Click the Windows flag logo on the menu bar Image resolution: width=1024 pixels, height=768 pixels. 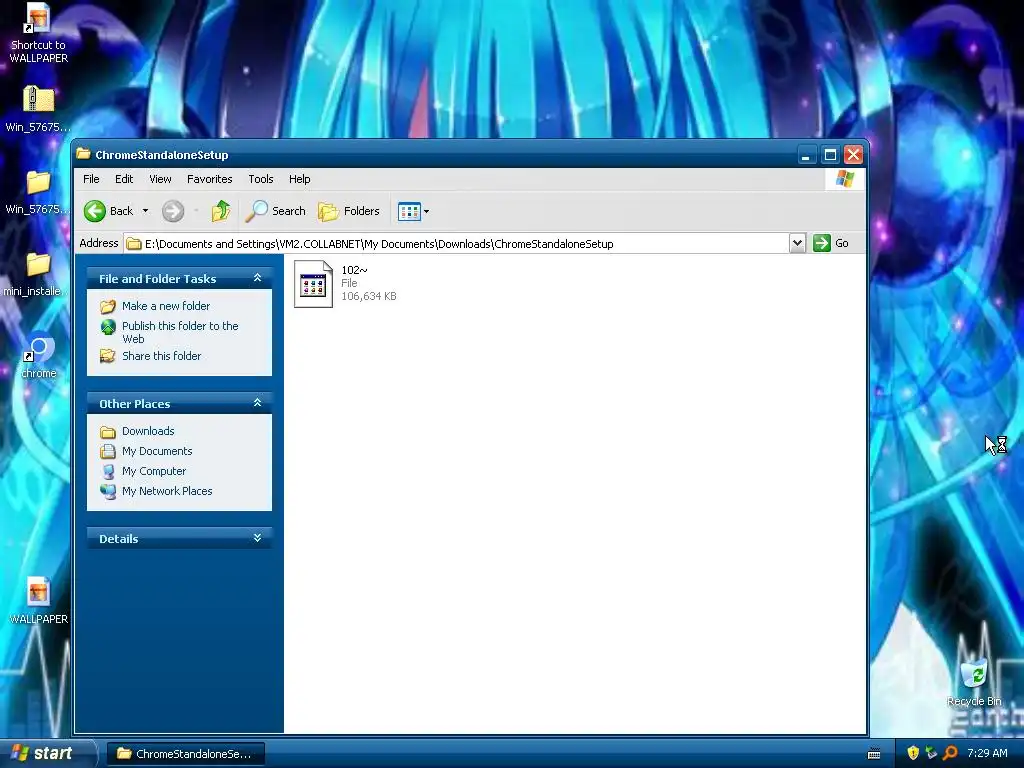(844, 179)
